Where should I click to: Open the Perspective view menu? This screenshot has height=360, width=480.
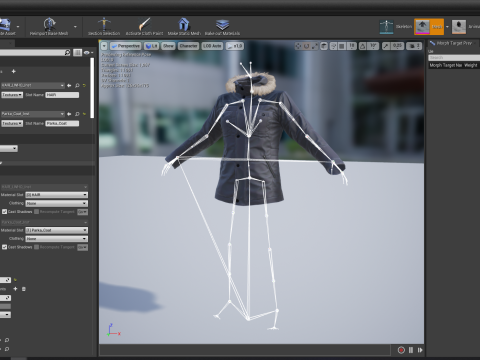click(x=126, y=46)
